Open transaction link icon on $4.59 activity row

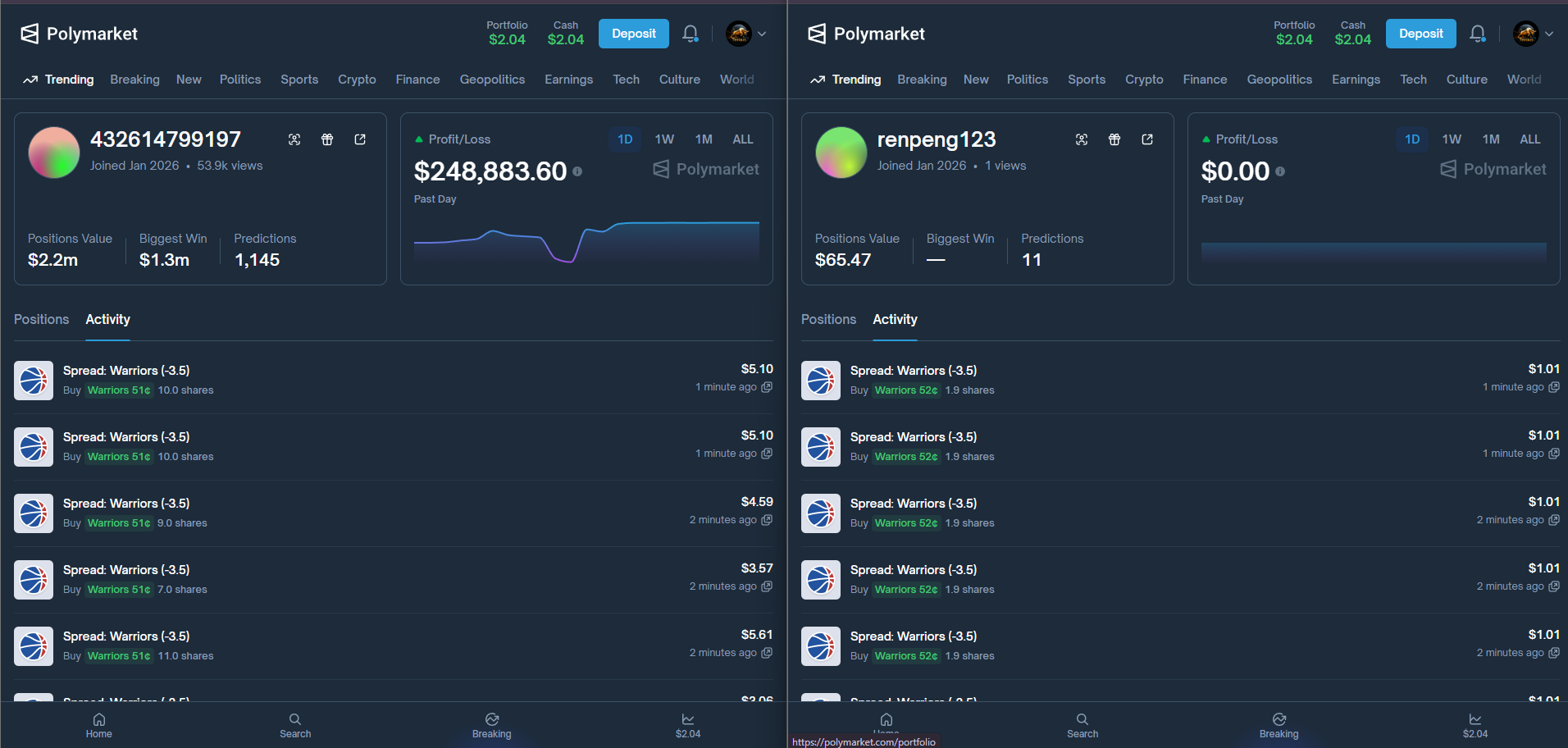767,520
